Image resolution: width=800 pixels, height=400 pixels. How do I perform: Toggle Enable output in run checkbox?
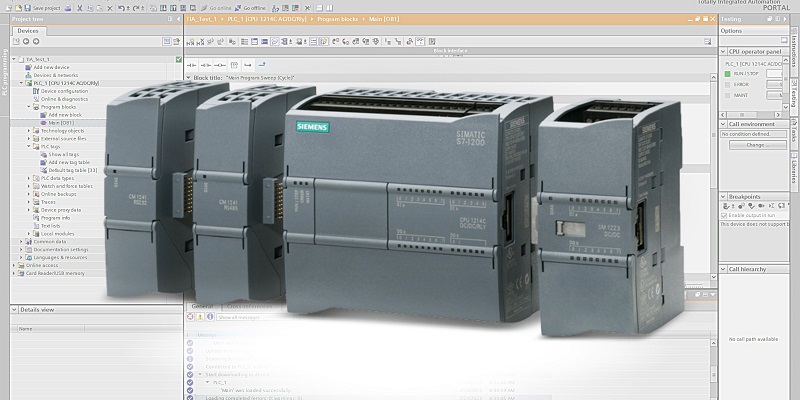click(724, 216)
